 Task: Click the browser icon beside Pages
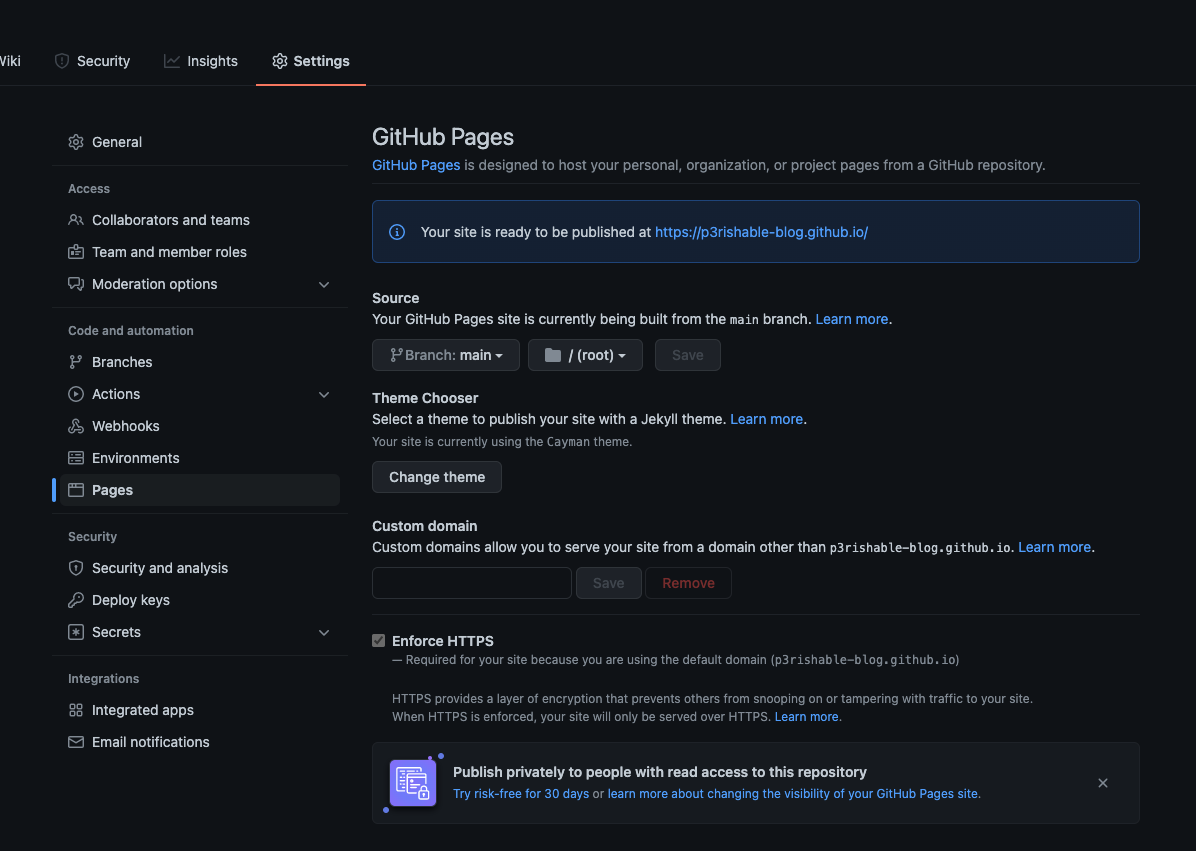click(76, 490)
